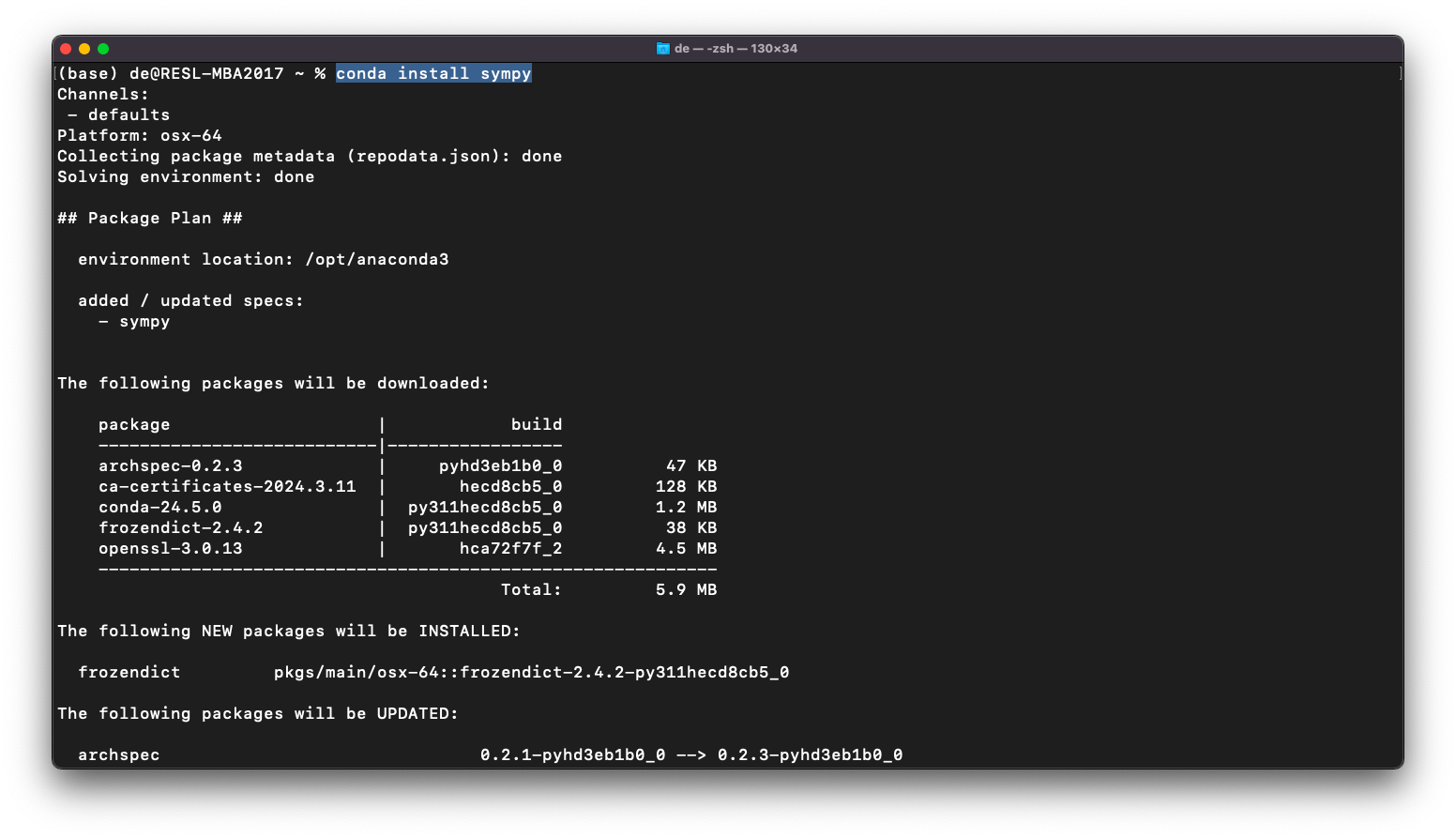Click the 'build' column header
This screenshot has height=838, width=1456.
click(x=537, y=424)
